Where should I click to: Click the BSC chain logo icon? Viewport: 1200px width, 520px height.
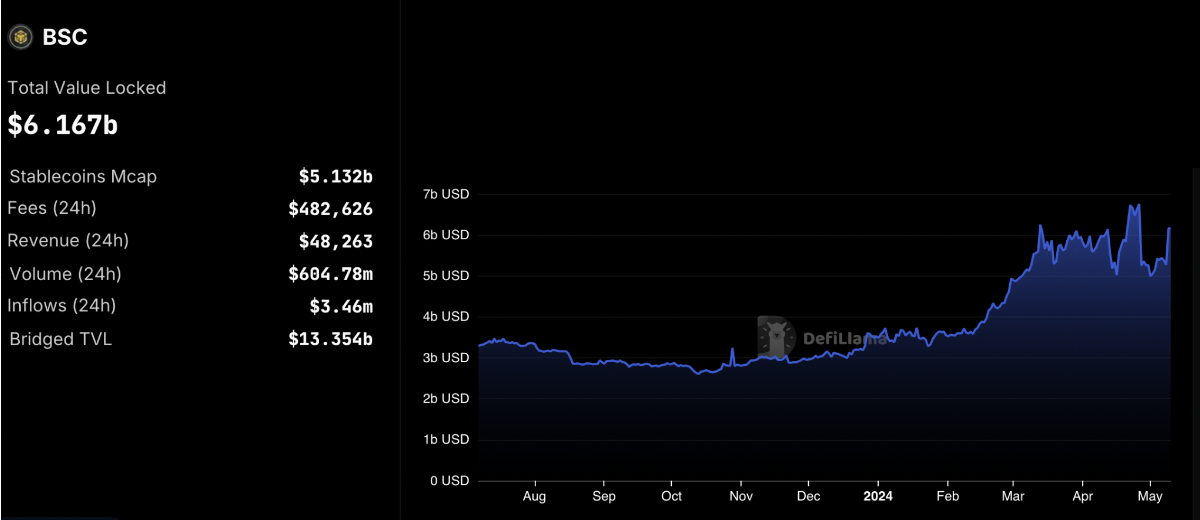coord(20,38)
